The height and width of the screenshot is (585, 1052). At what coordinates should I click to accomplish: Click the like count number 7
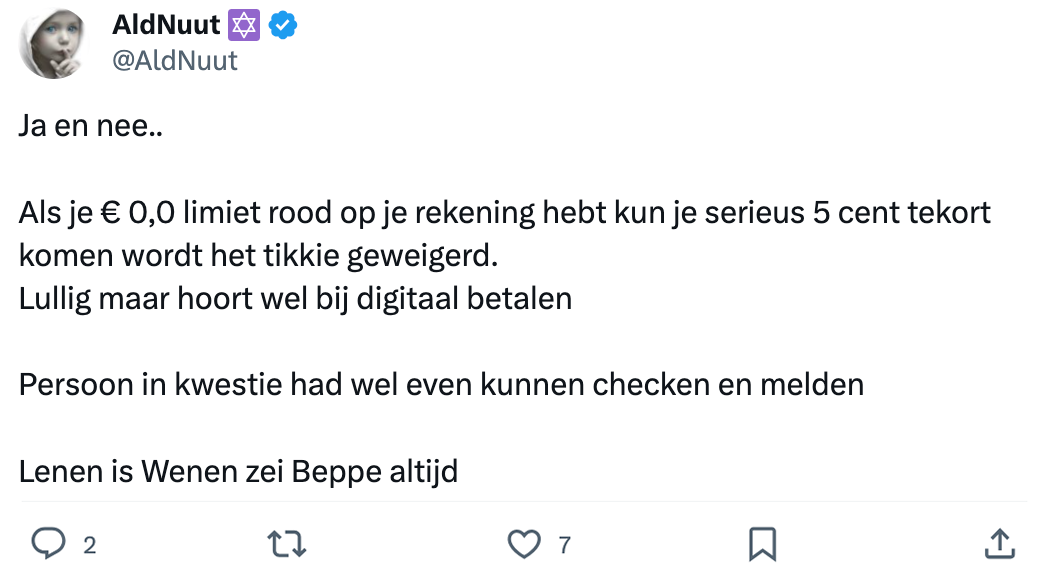pyautogui.click(x=564, y=545)
